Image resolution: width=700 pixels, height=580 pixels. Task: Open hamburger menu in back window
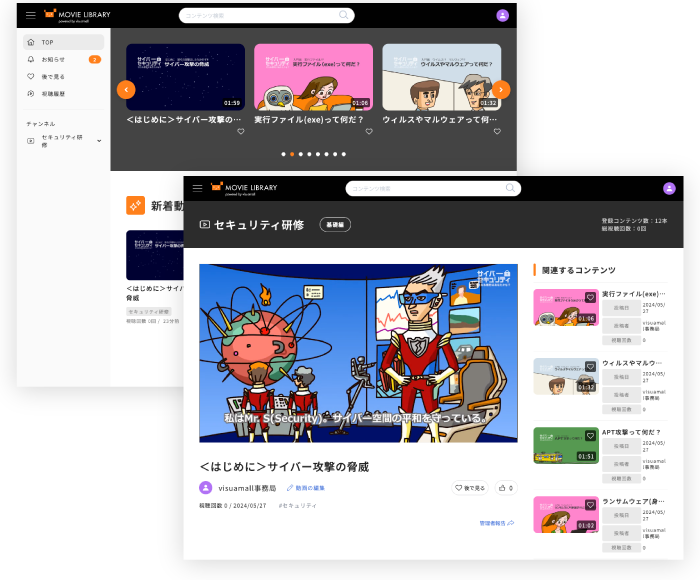coord(30,15)
